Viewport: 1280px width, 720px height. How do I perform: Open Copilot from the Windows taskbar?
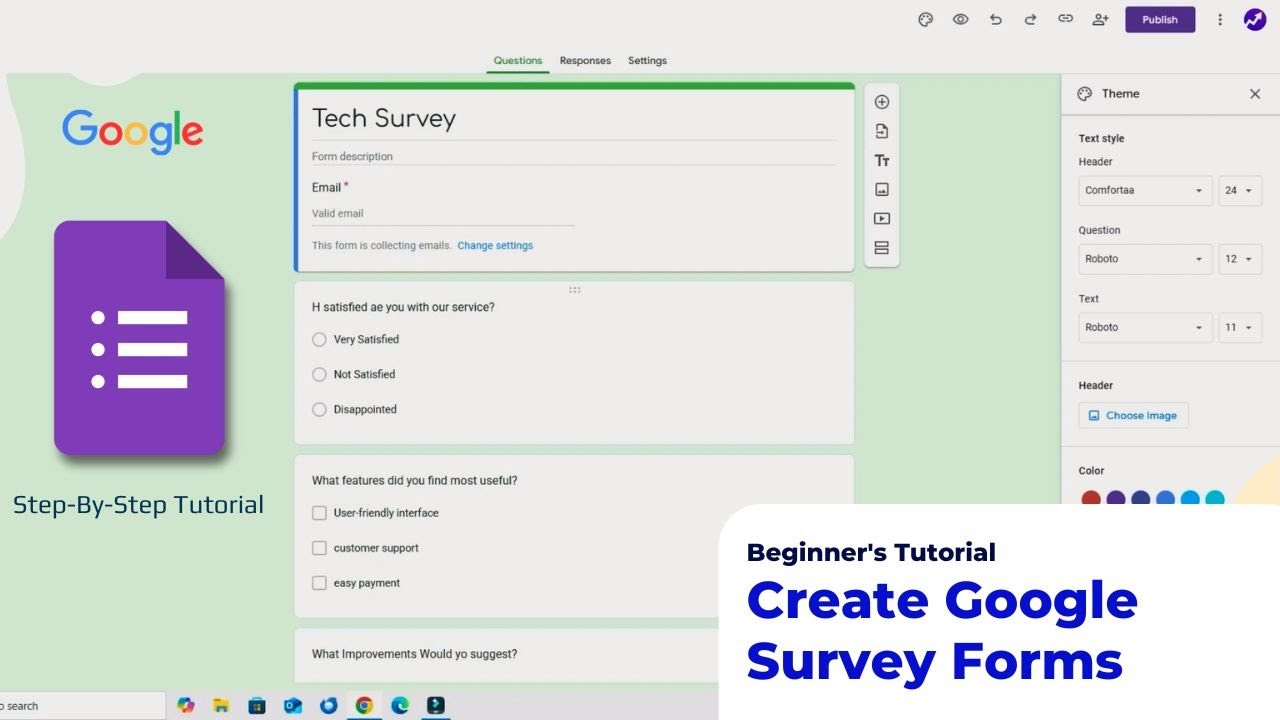[x=185, y=706]
